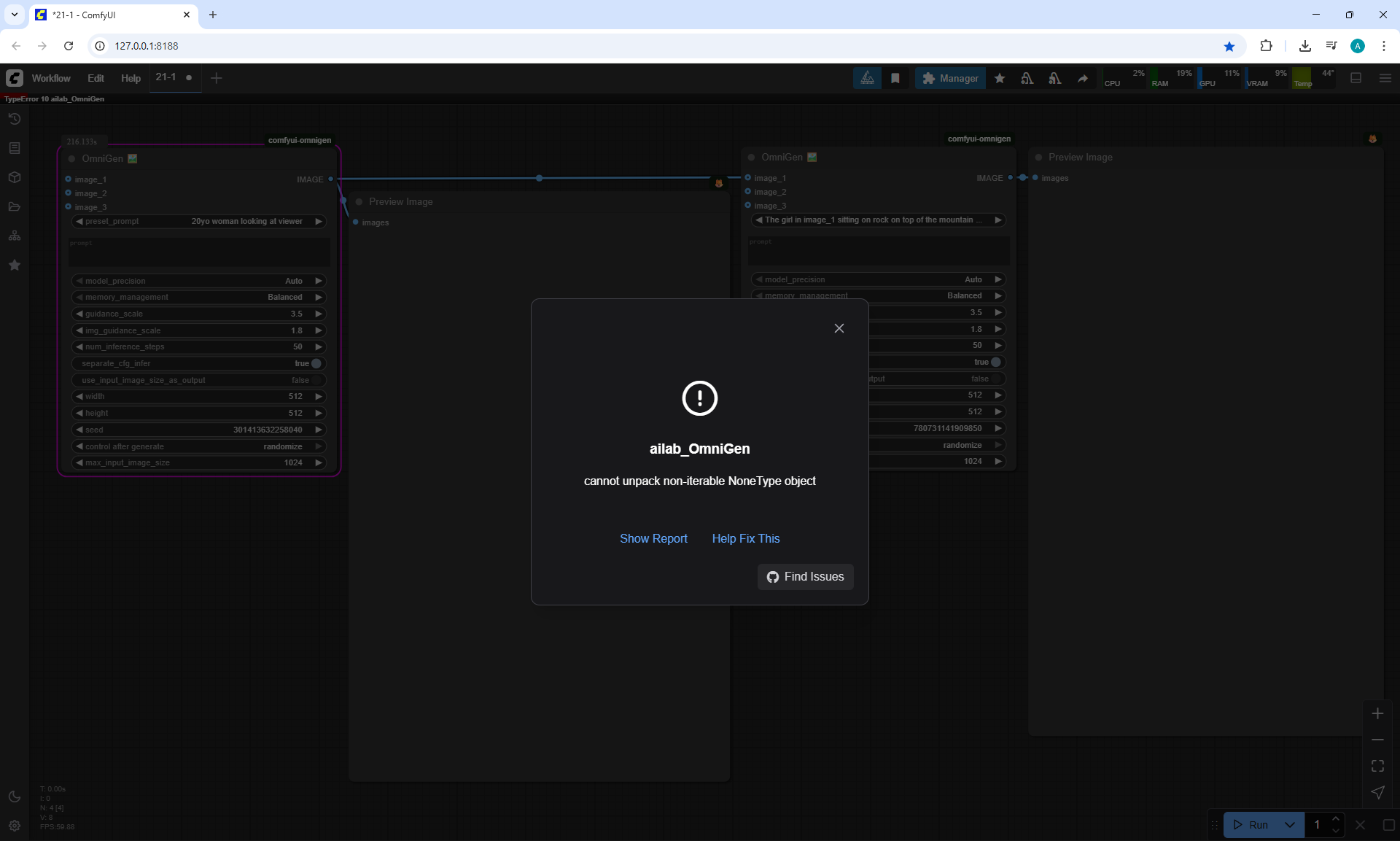
Task: Toggle separate_cfg_infer on left OmniGen node
Action: click(316, 363)
